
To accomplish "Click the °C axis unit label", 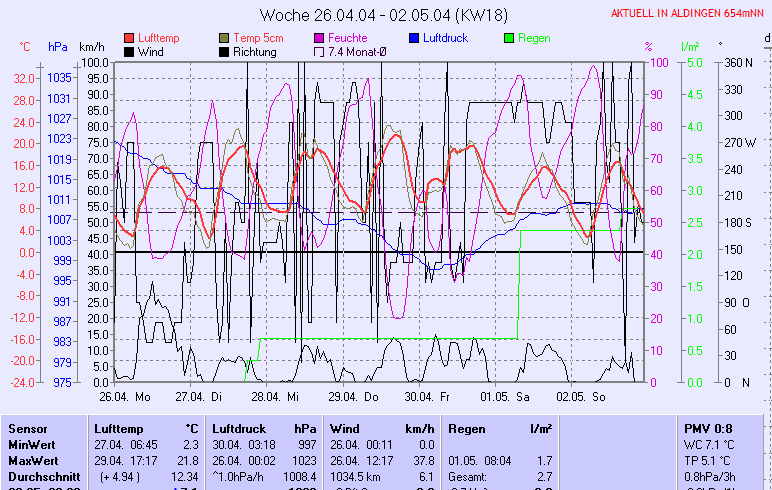I will 25,47.
